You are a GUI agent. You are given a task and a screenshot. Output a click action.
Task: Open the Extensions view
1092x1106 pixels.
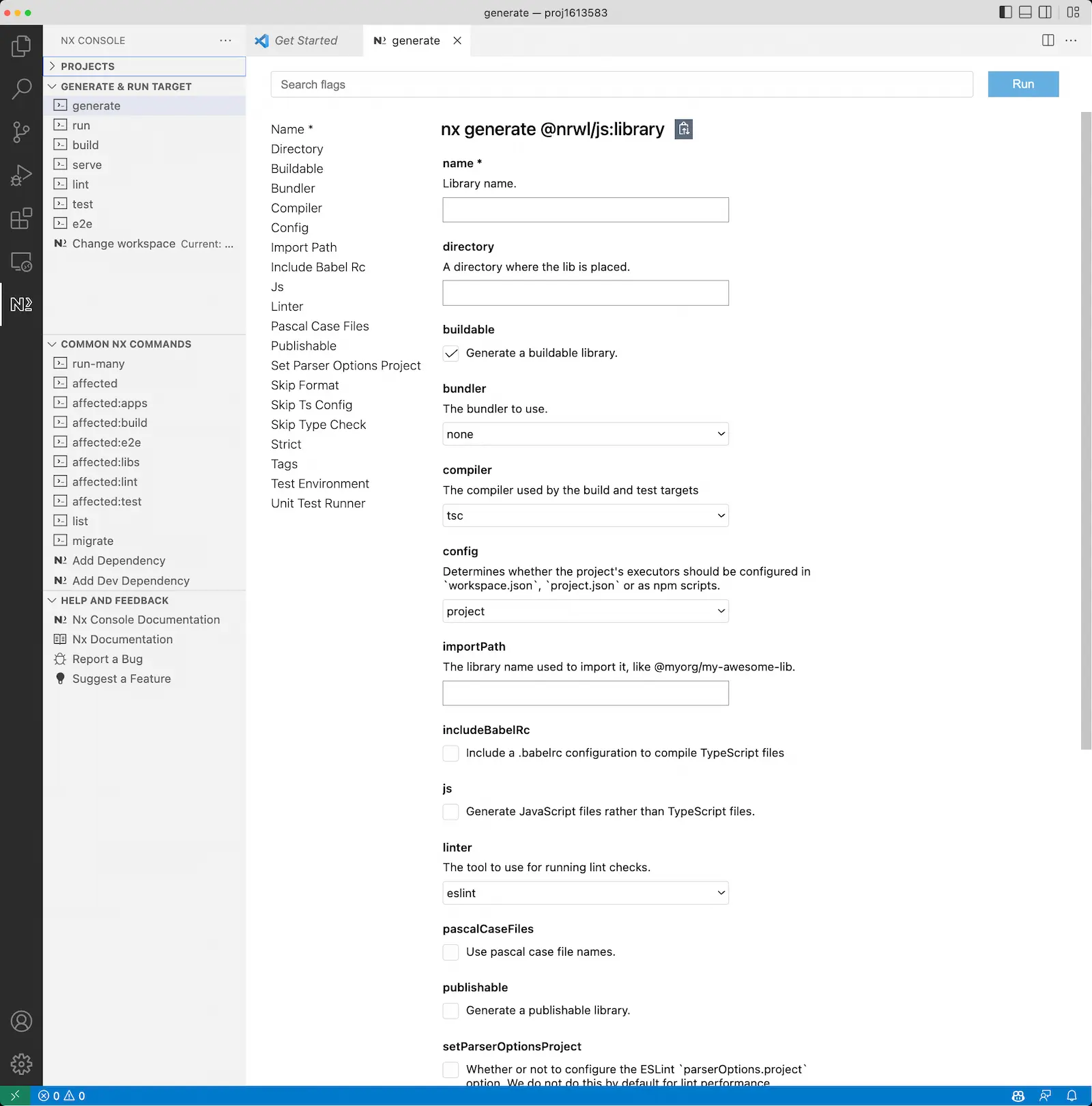[x=21, y=218]
